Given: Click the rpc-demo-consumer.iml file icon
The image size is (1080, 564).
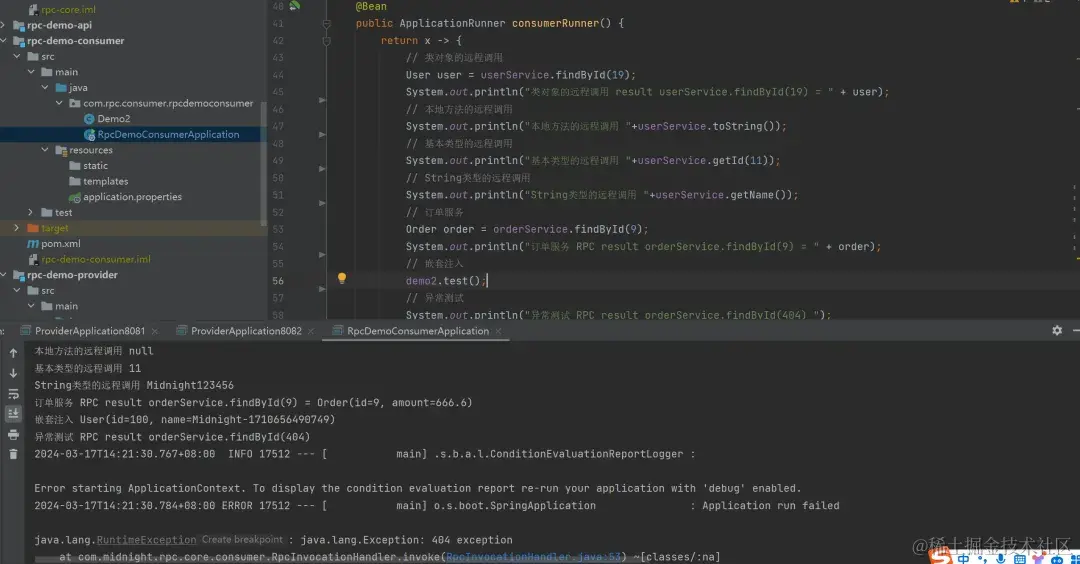Looking at the screenshot, I should (x=33, y=260).
